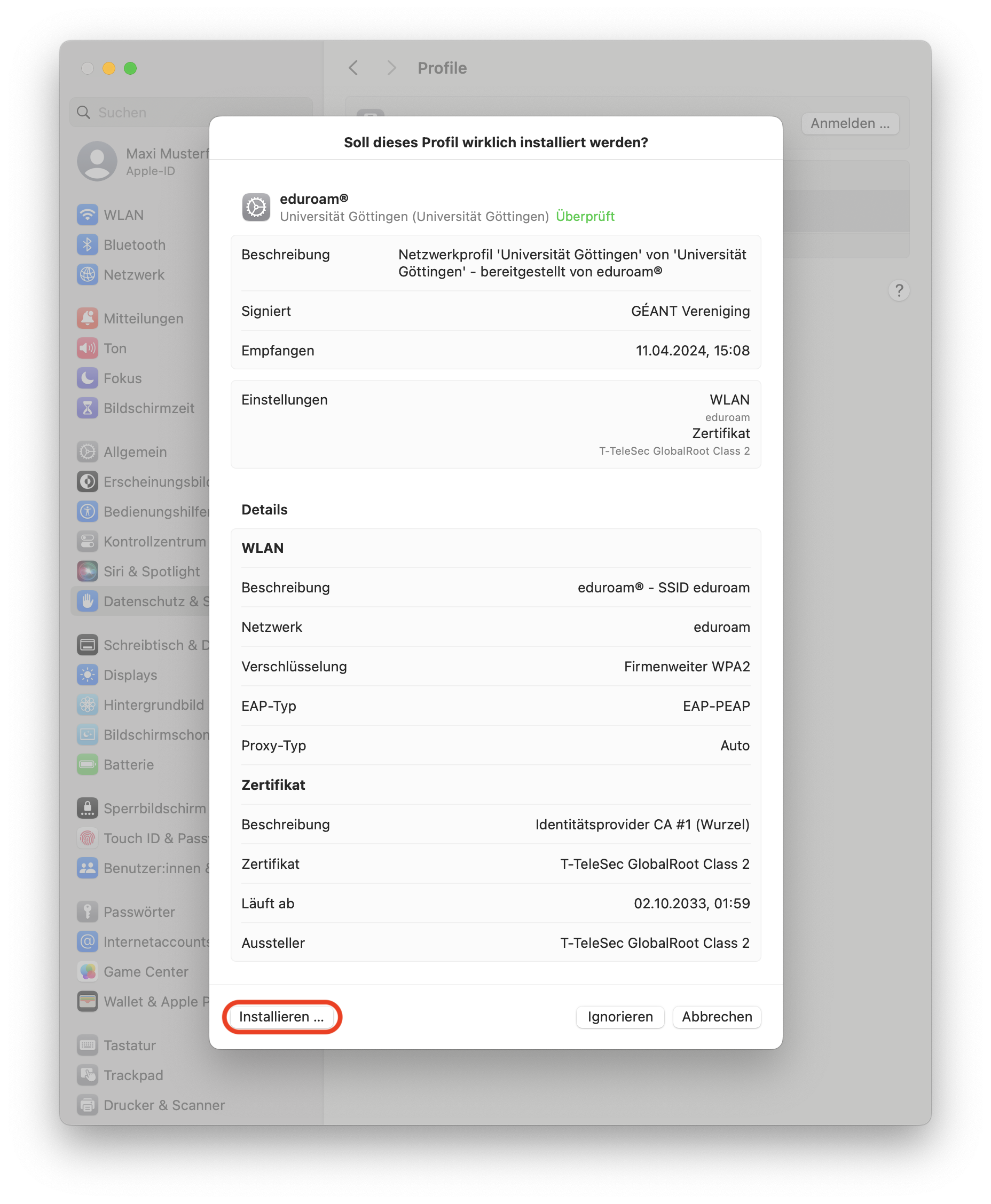Open the Allgemein gear icon

coord(88,451)
